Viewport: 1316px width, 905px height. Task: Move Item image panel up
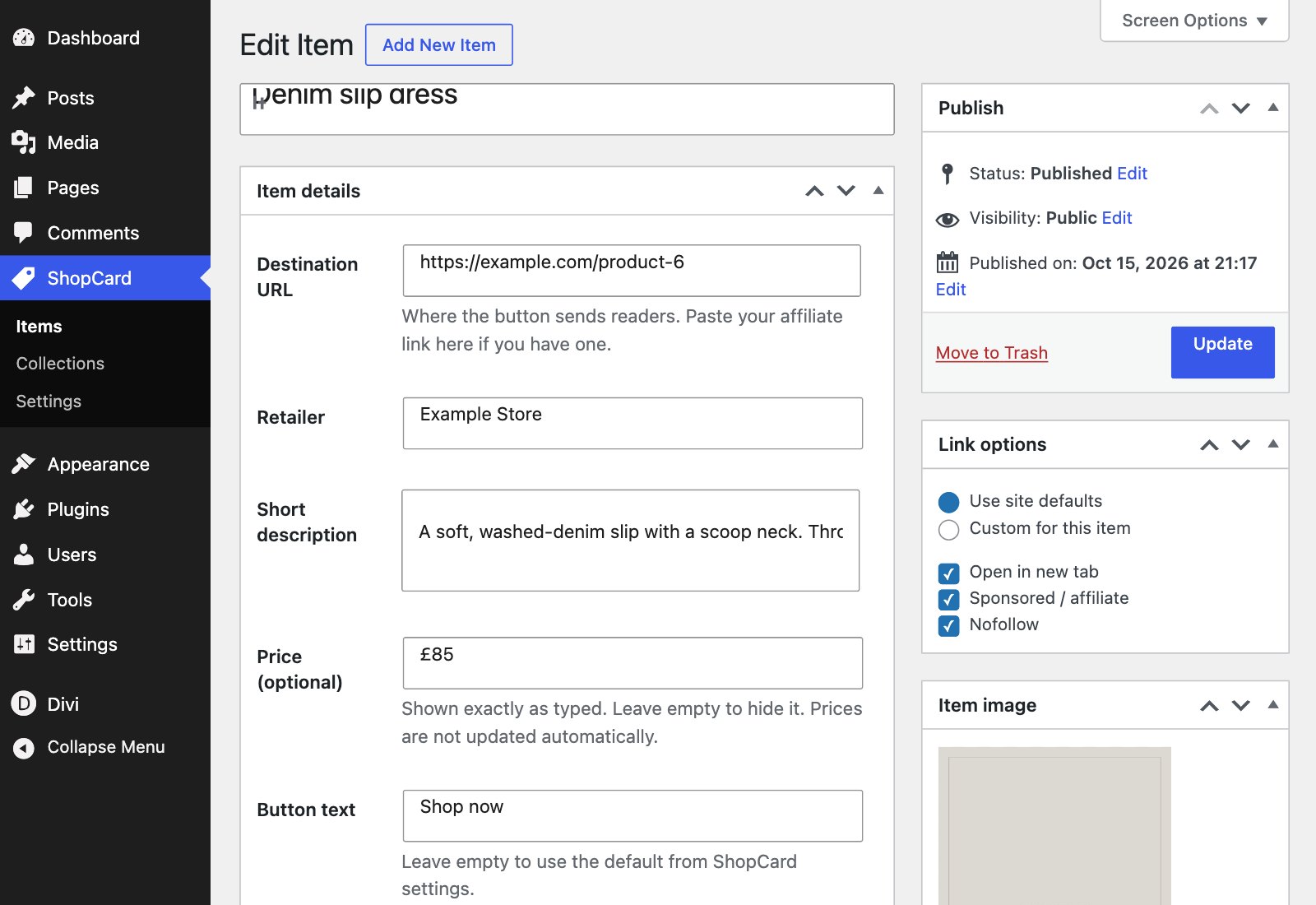click(x=1209, y=706)
